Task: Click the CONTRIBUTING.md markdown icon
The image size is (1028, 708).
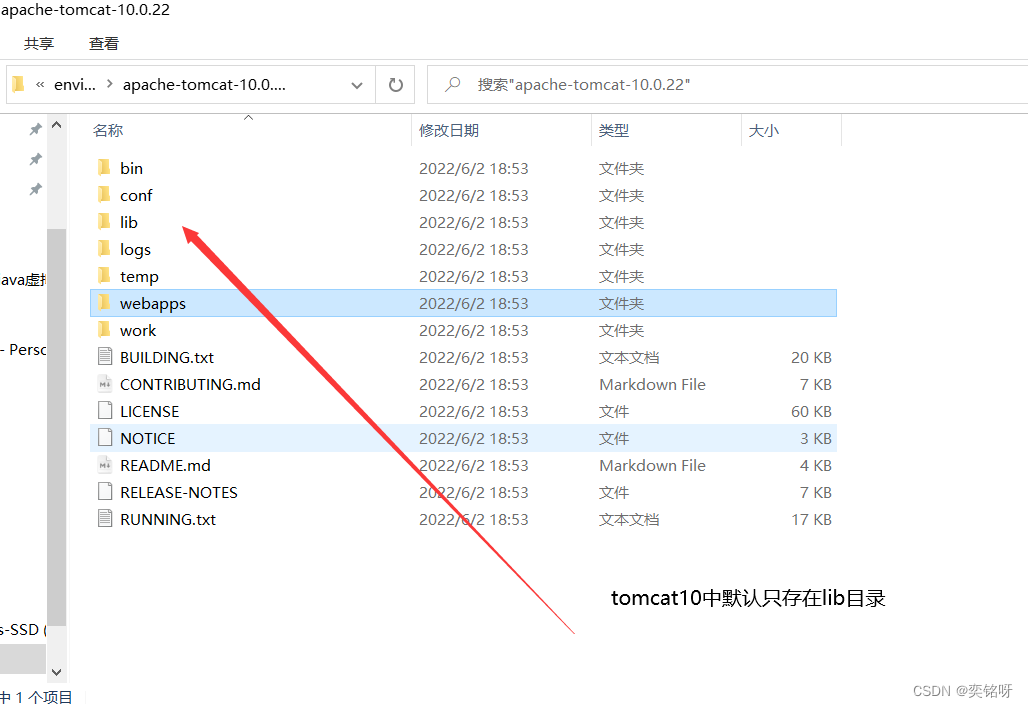Action: tap(105, 384)
